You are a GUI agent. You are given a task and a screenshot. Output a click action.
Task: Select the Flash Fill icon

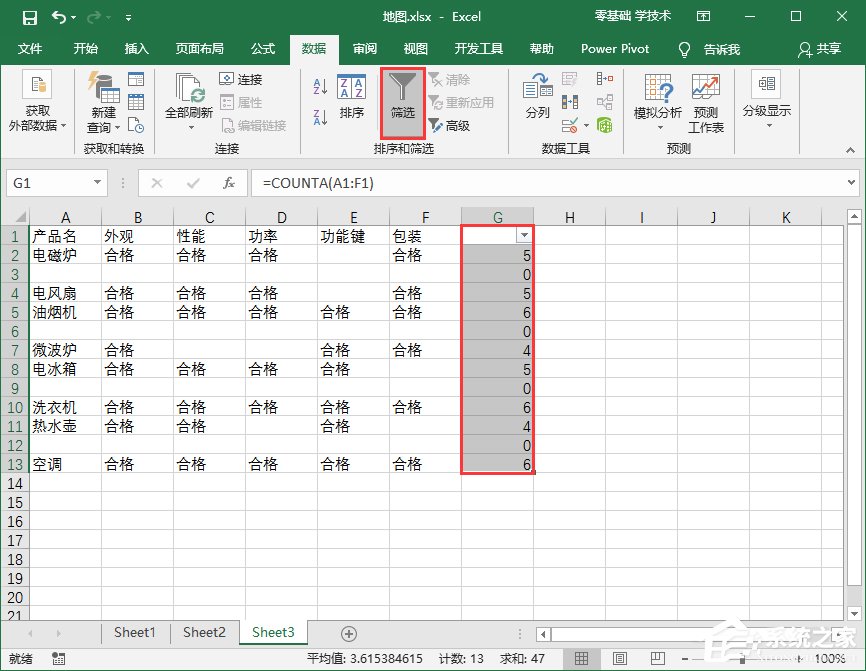[x=568, y=76]
